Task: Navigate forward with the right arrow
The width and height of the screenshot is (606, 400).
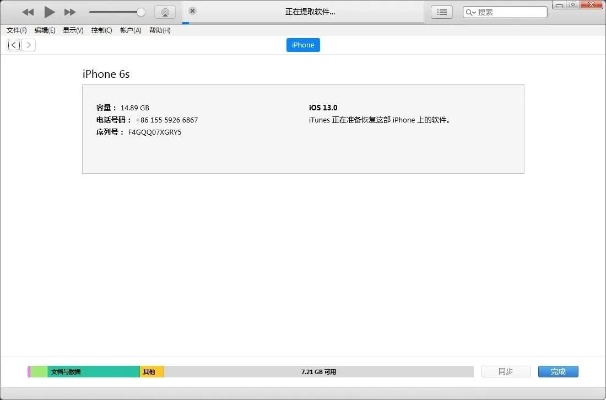Action: point(28,45)
